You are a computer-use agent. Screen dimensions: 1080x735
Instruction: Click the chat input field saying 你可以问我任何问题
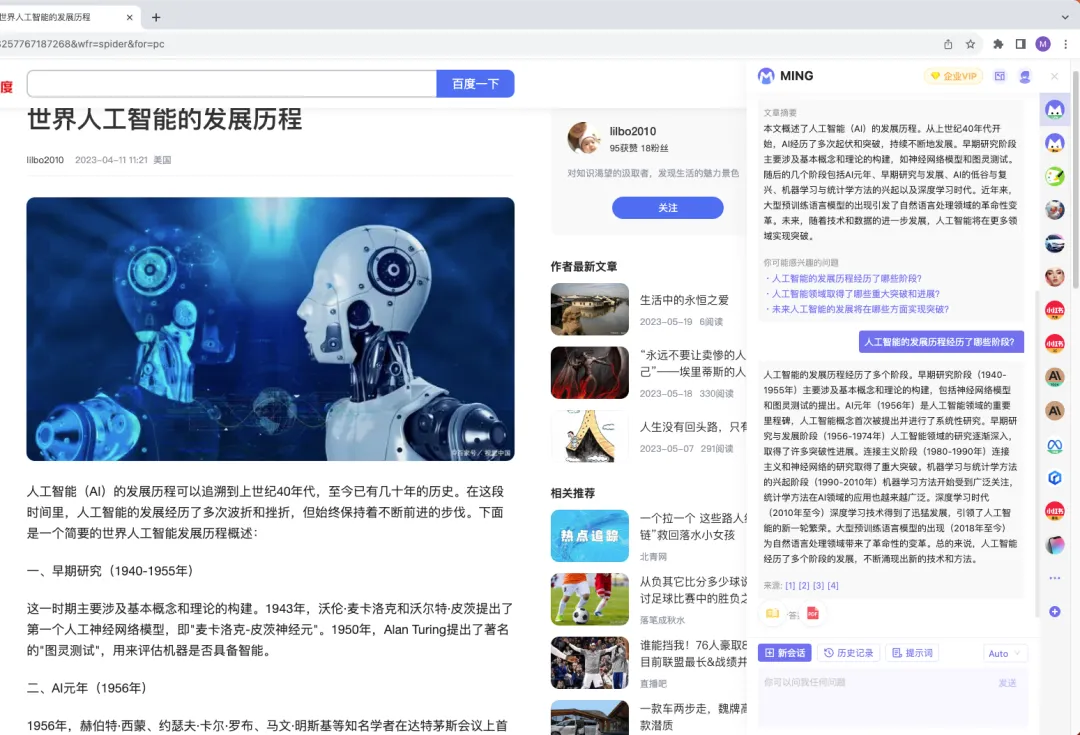click(880, 690)
